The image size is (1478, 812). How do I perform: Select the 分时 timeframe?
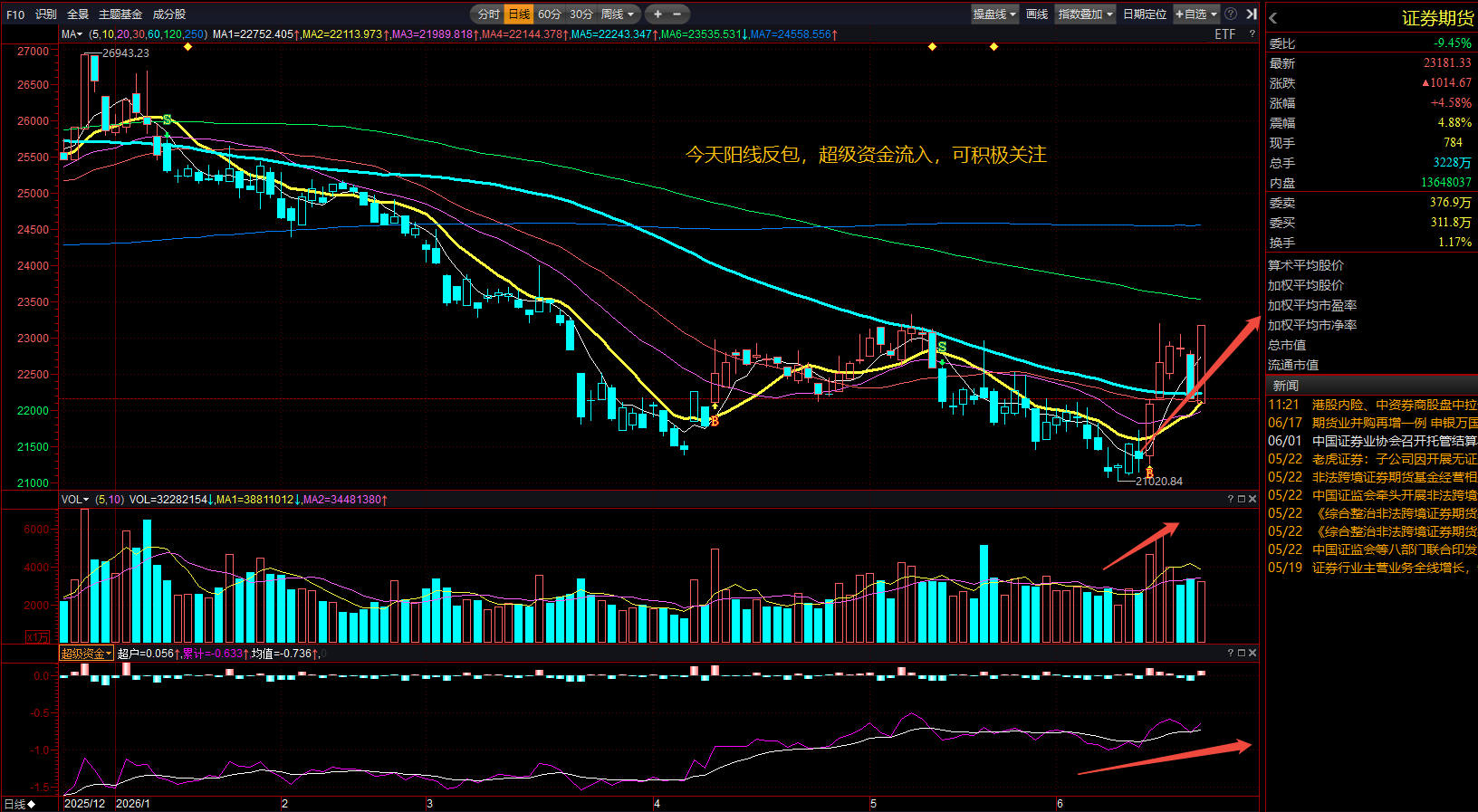point(488,14)
